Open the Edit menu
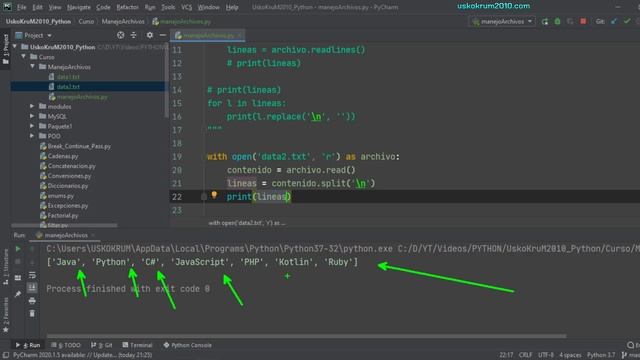This screenshot has width=640, height=360. [38, 7]
